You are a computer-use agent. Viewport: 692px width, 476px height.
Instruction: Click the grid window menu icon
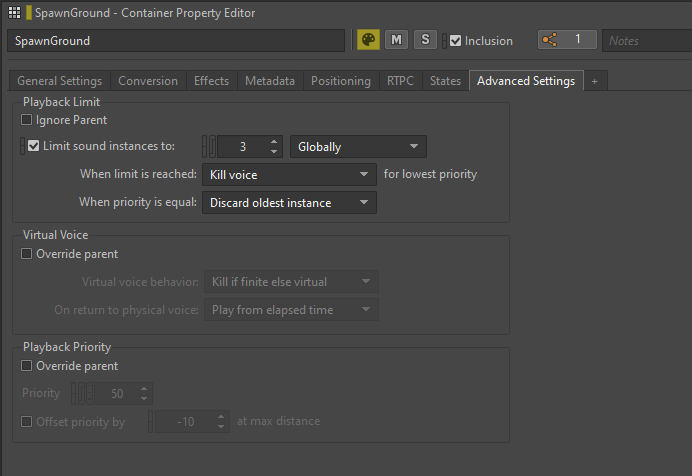click(14, 13)
